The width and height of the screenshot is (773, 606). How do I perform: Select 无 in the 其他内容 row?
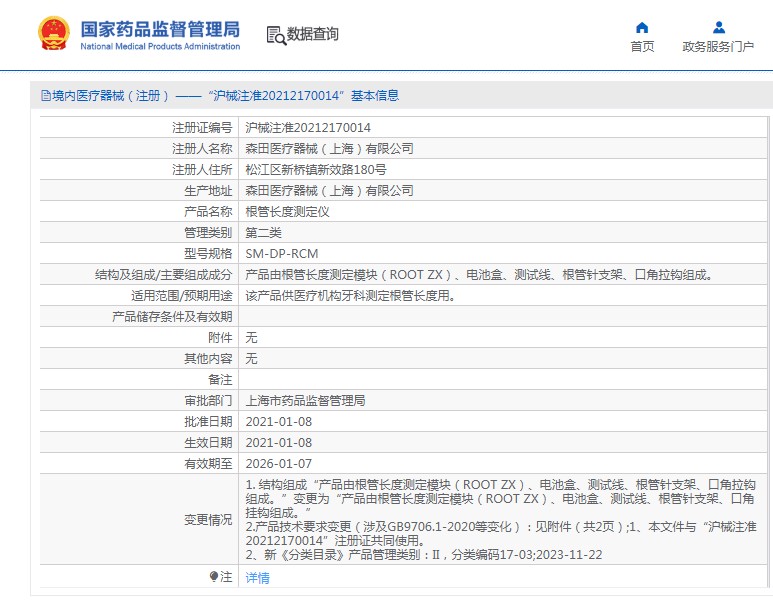pyautogui.click(x=251, y=358)
